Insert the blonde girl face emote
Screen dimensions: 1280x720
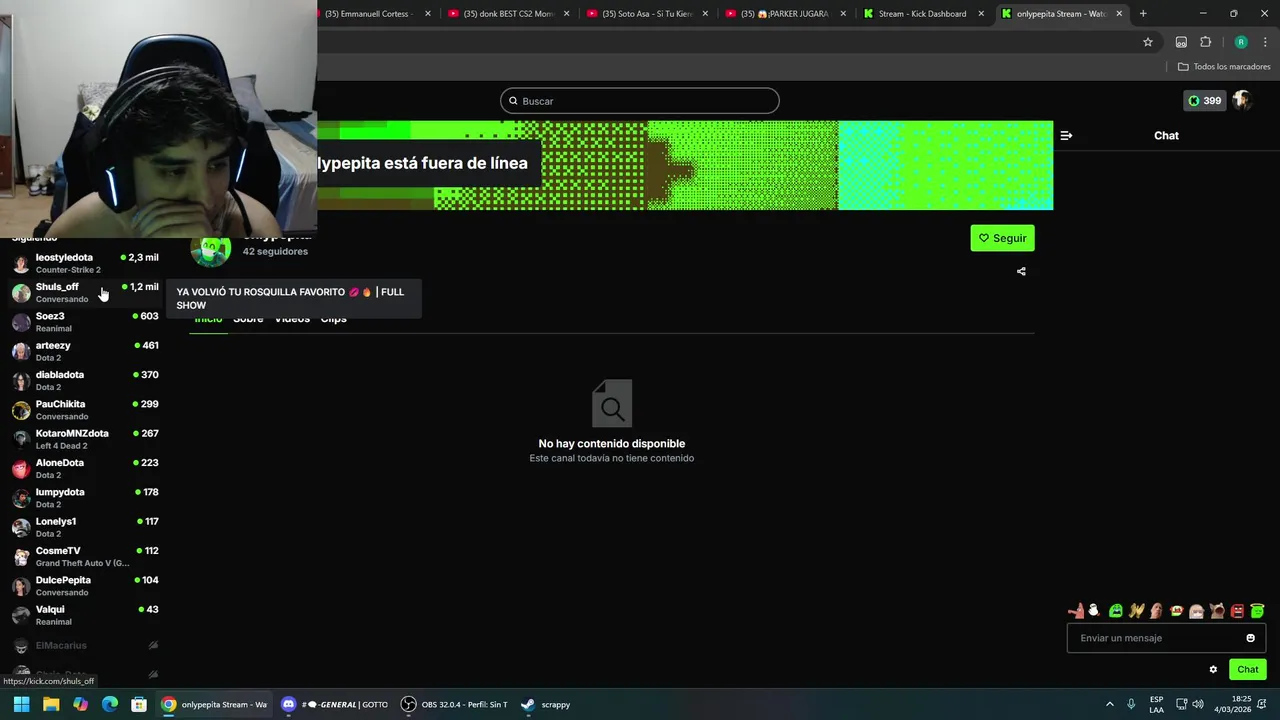(1197, 611)
